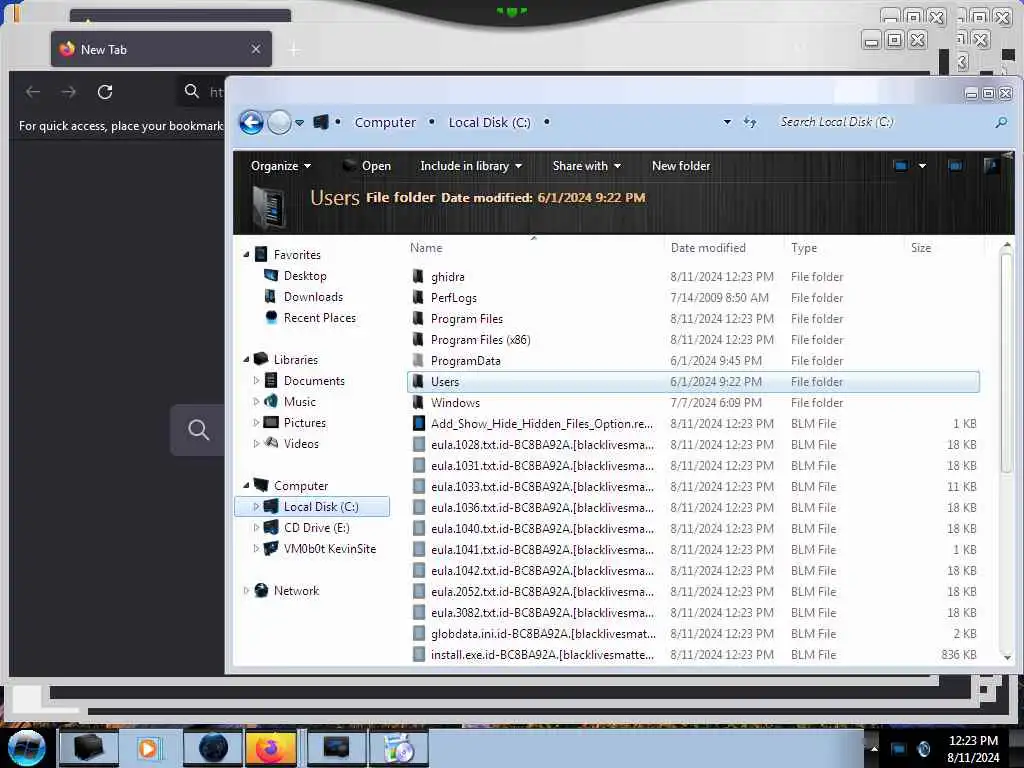Select Computer in the address breadcrumb
The width and height of the screenshot is (1024, 768).
(x=385, y=123)
